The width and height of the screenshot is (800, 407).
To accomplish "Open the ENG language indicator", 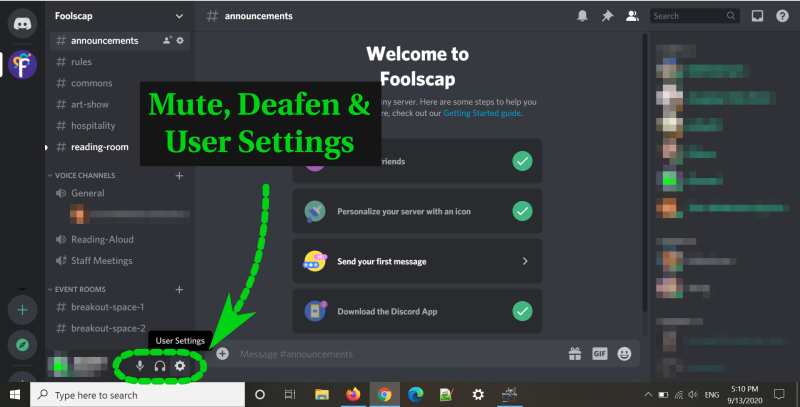I will point(712,395).
